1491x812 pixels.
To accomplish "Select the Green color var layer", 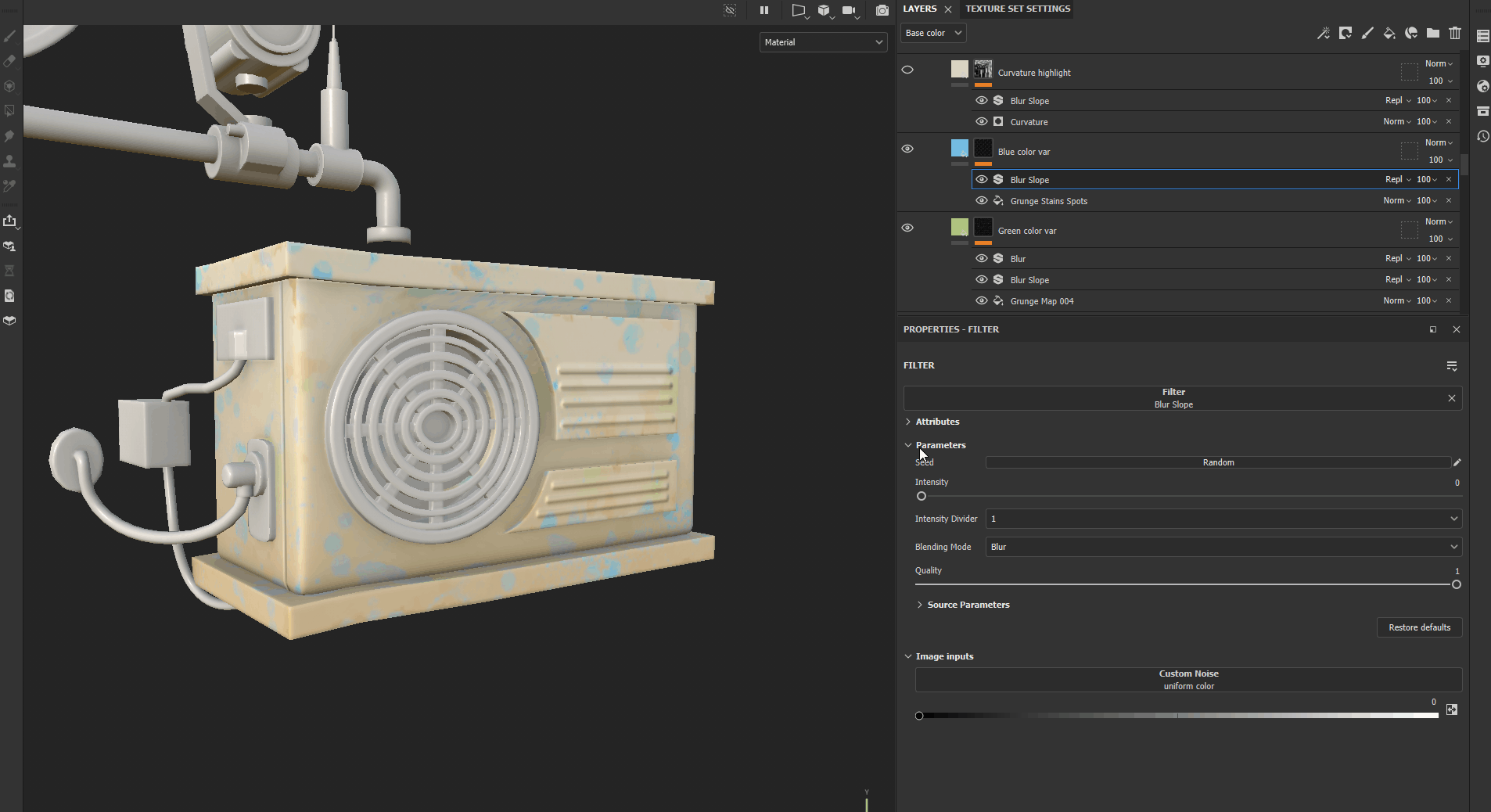I will point(1027,231).
